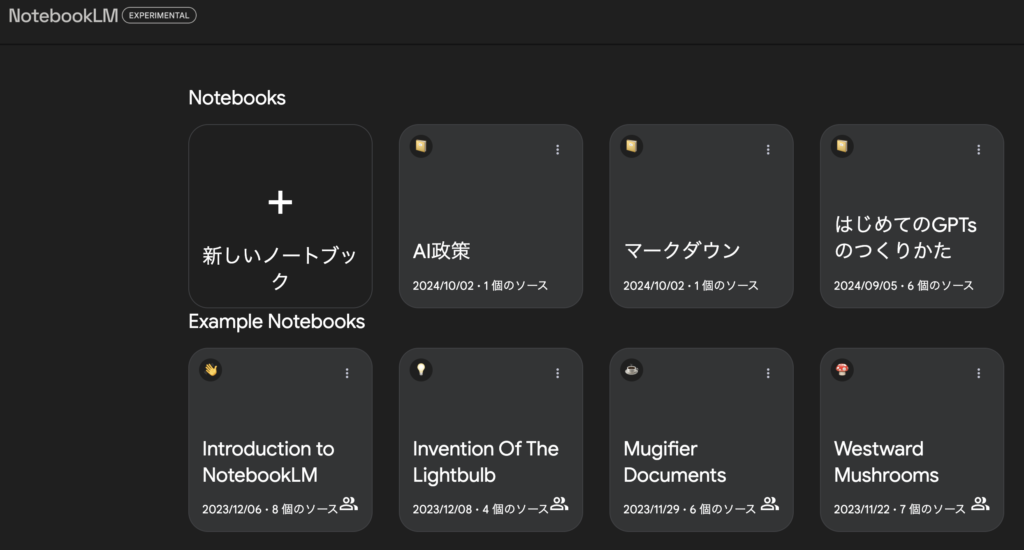Open the three-dot menu on AI政策 card
The image size is (1024, 550).
[558, 150]
